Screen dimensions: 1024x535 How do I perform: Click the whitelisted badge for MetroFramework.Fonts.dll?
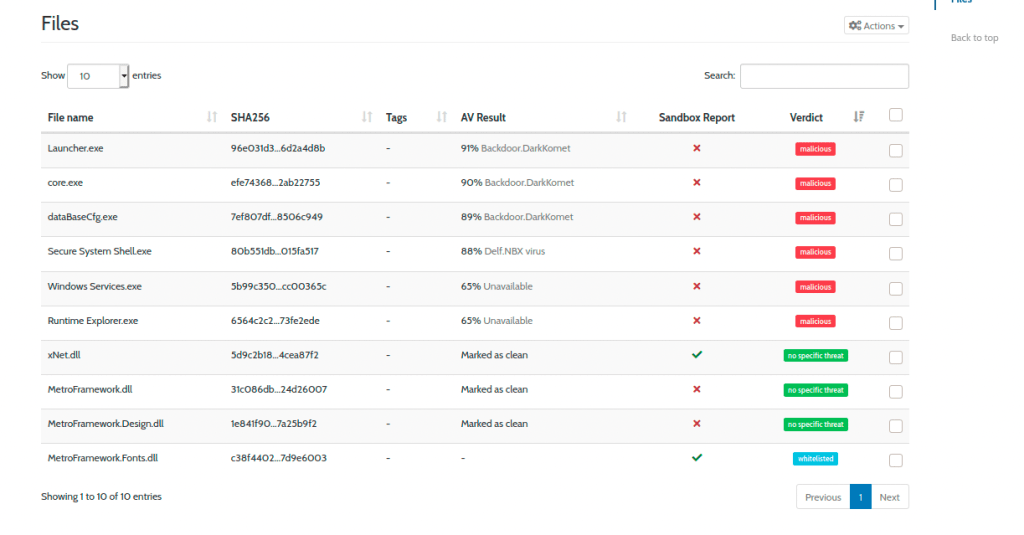[x=815, y=459]
